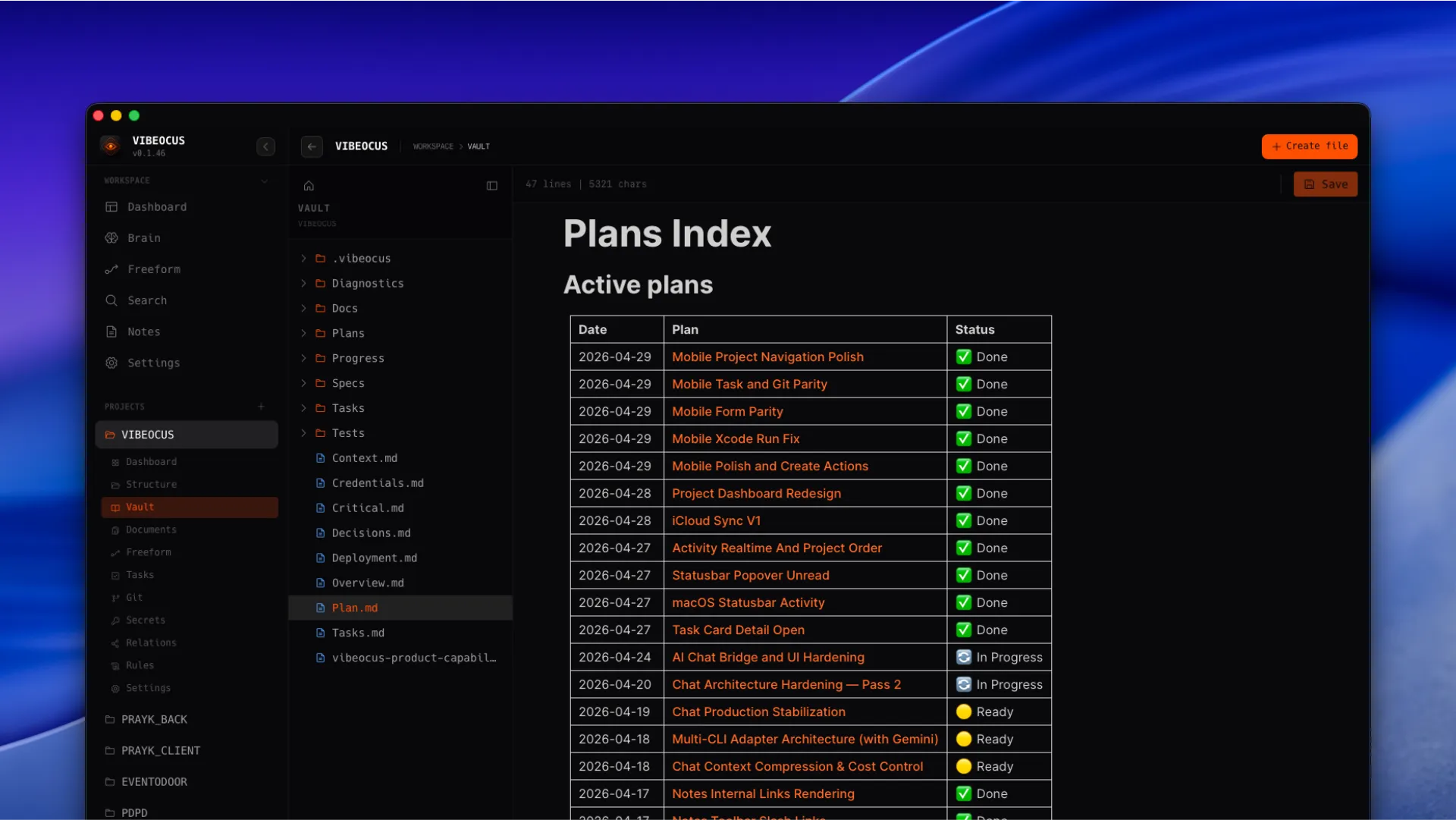Collapse the WORKSPACE section chevron
This screenshot has width=1456, height=820.
265,181
